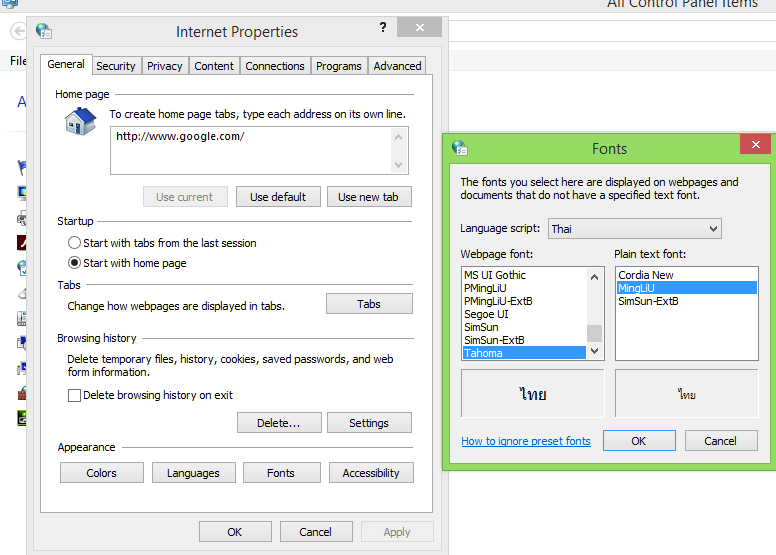776x555 pixels.
Task: Open the Colors appearance button
Action: 101,473
